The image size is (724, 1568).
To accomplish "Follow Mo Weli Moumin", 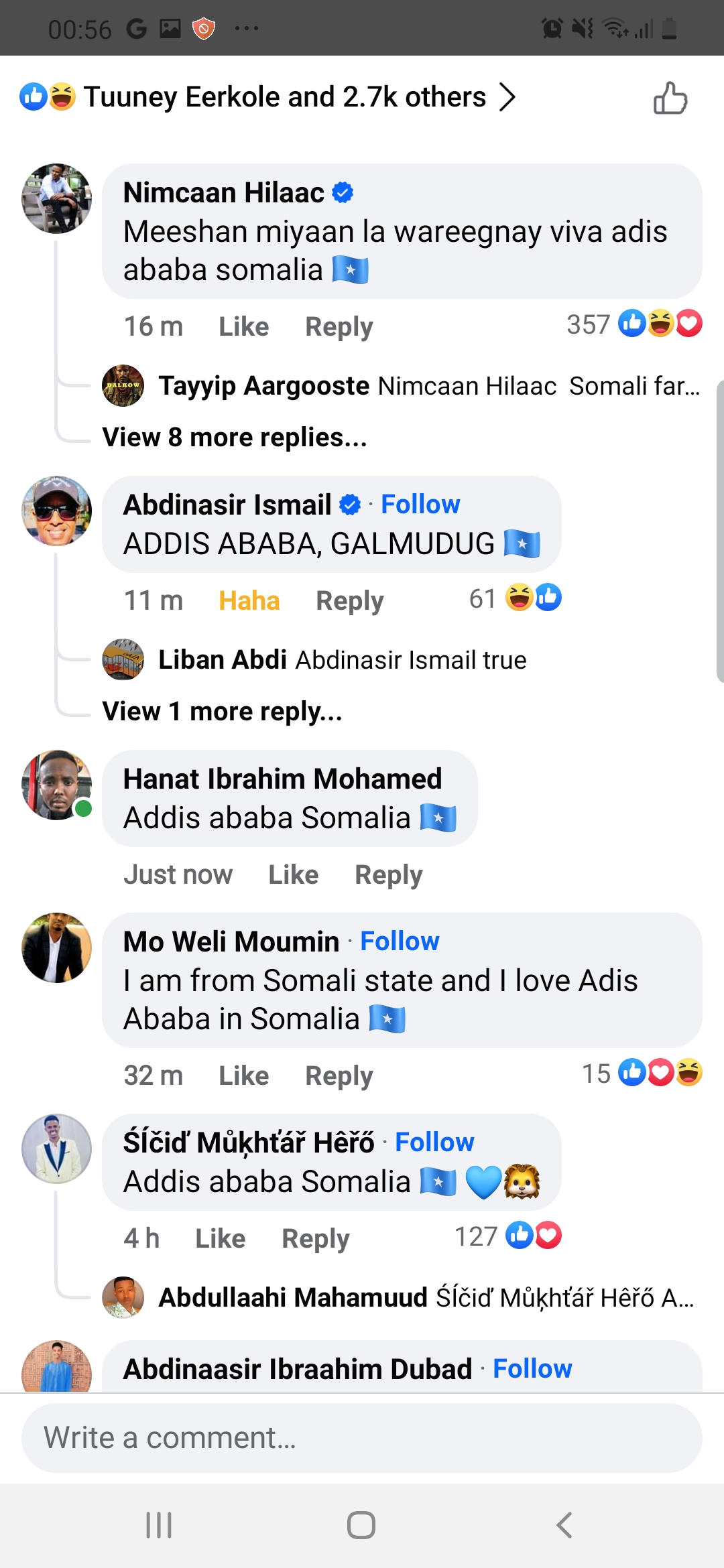I will pyautogui.click(x=400, y=941).
